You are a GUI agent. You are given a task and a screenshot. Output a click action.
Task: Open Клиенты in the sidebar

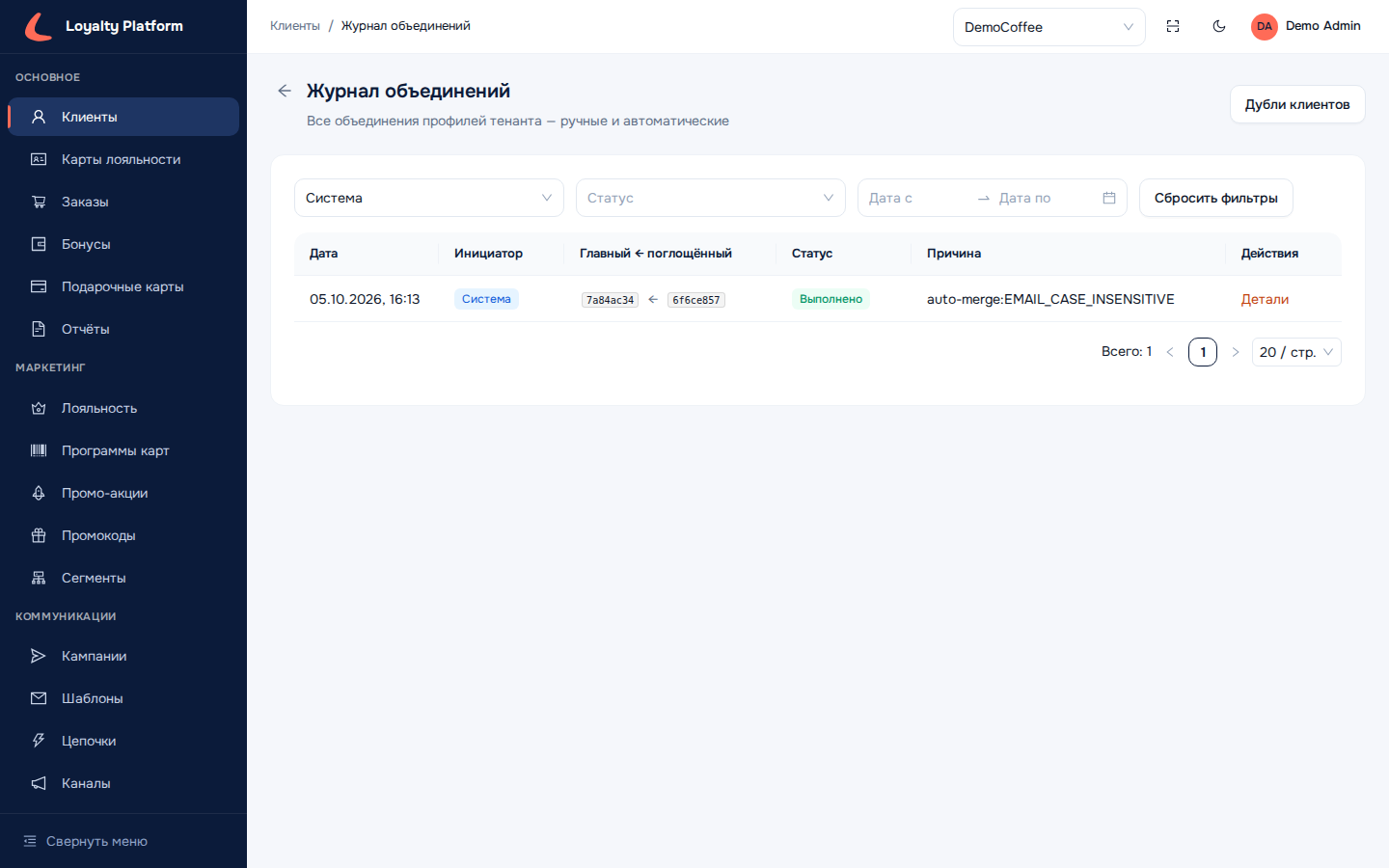click(x=123, y=117)
